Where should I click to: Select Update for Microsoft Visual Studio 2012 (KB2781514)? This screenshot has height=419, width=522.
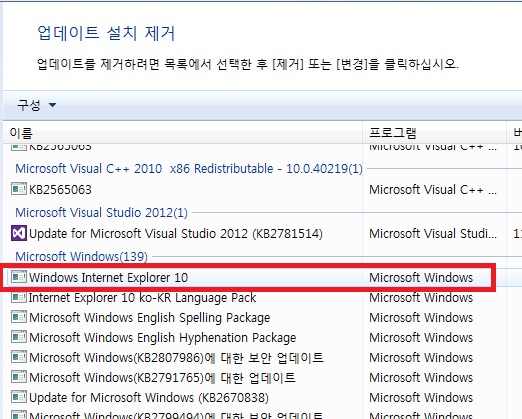[x=176, y=234]
